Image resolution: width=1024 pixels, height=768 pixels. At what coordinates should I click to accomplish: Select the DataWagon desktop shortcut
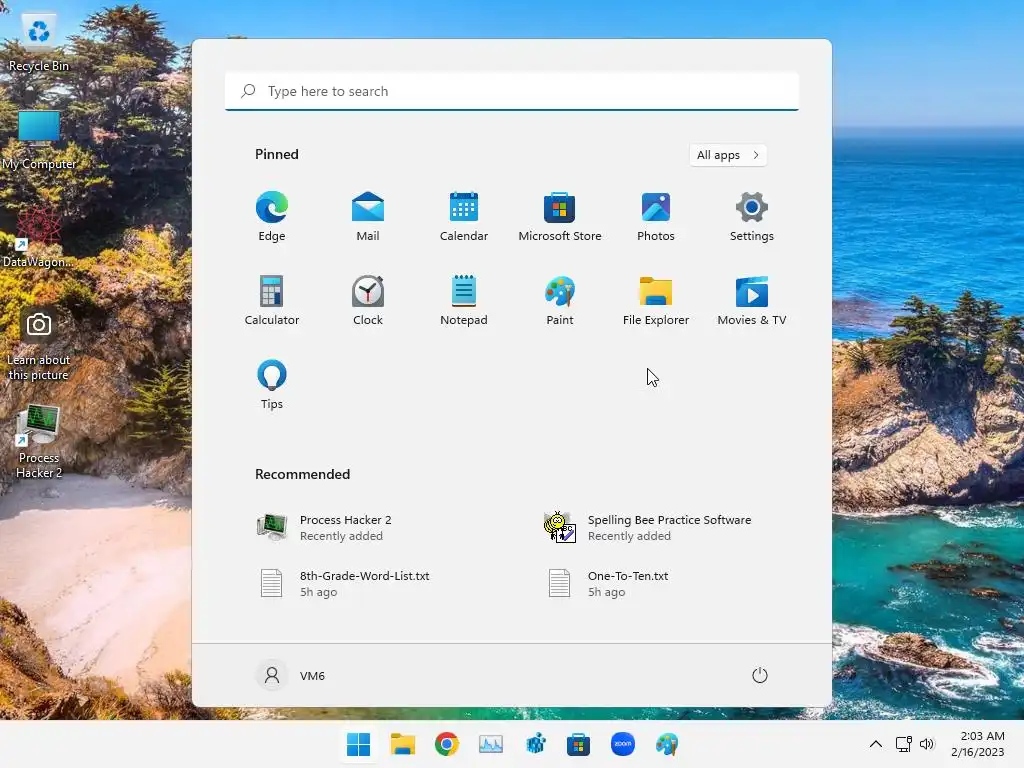click(39, 238)
